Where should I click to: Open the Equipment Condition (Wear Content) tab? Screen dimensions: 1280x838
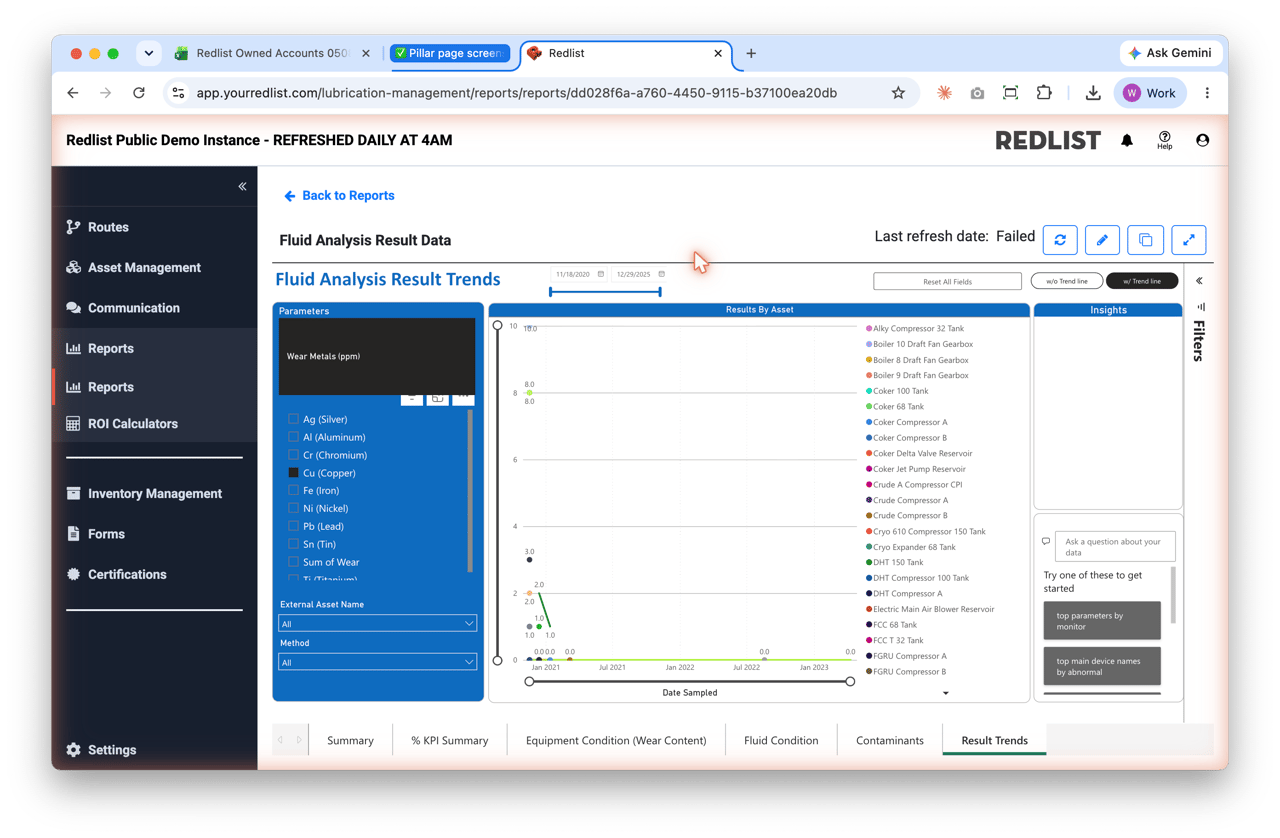pos(616,740)
